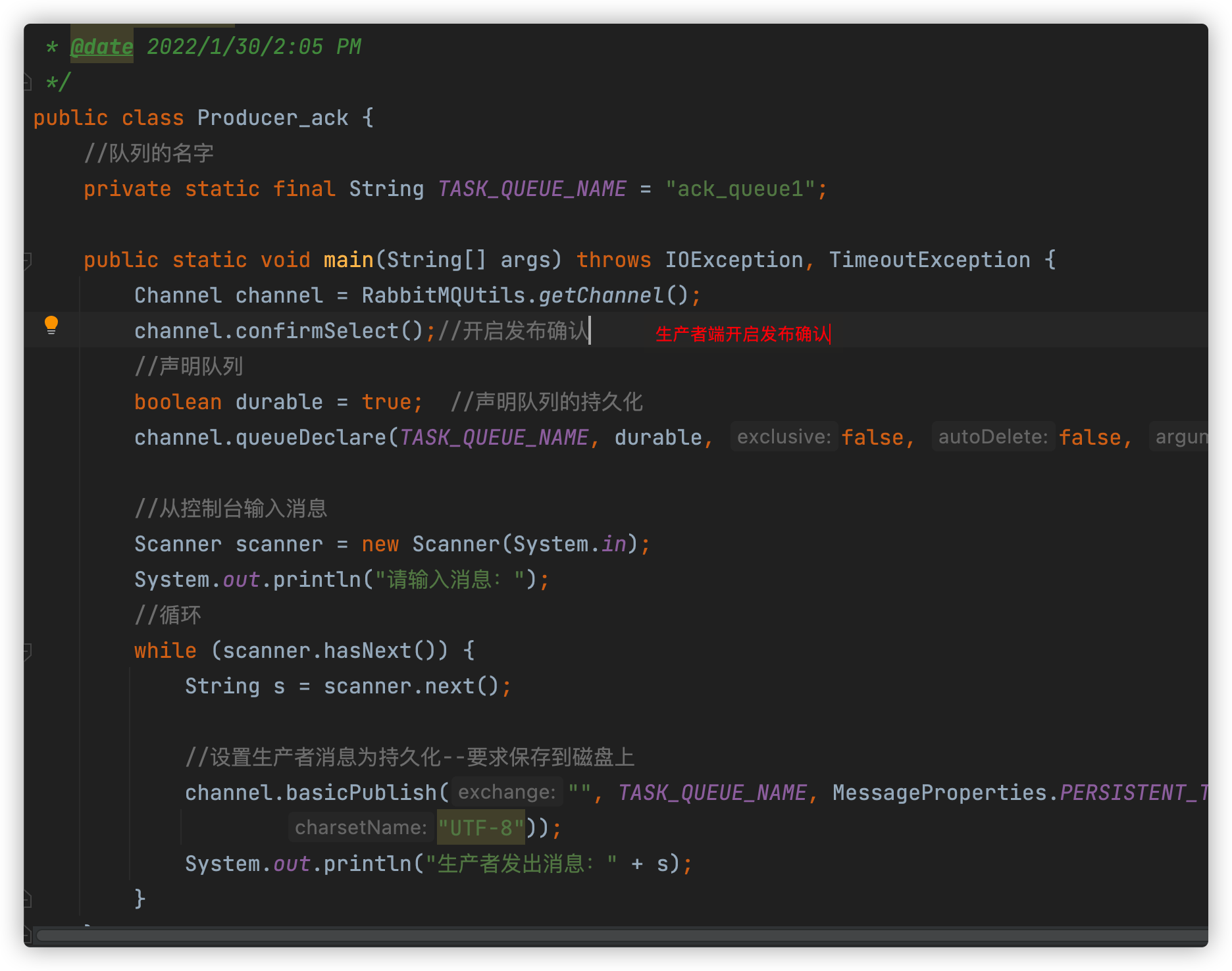Click the queueDeclare method call
Image resolution: width=1232 pixels, height=971 pixels.
coord(311,437)
